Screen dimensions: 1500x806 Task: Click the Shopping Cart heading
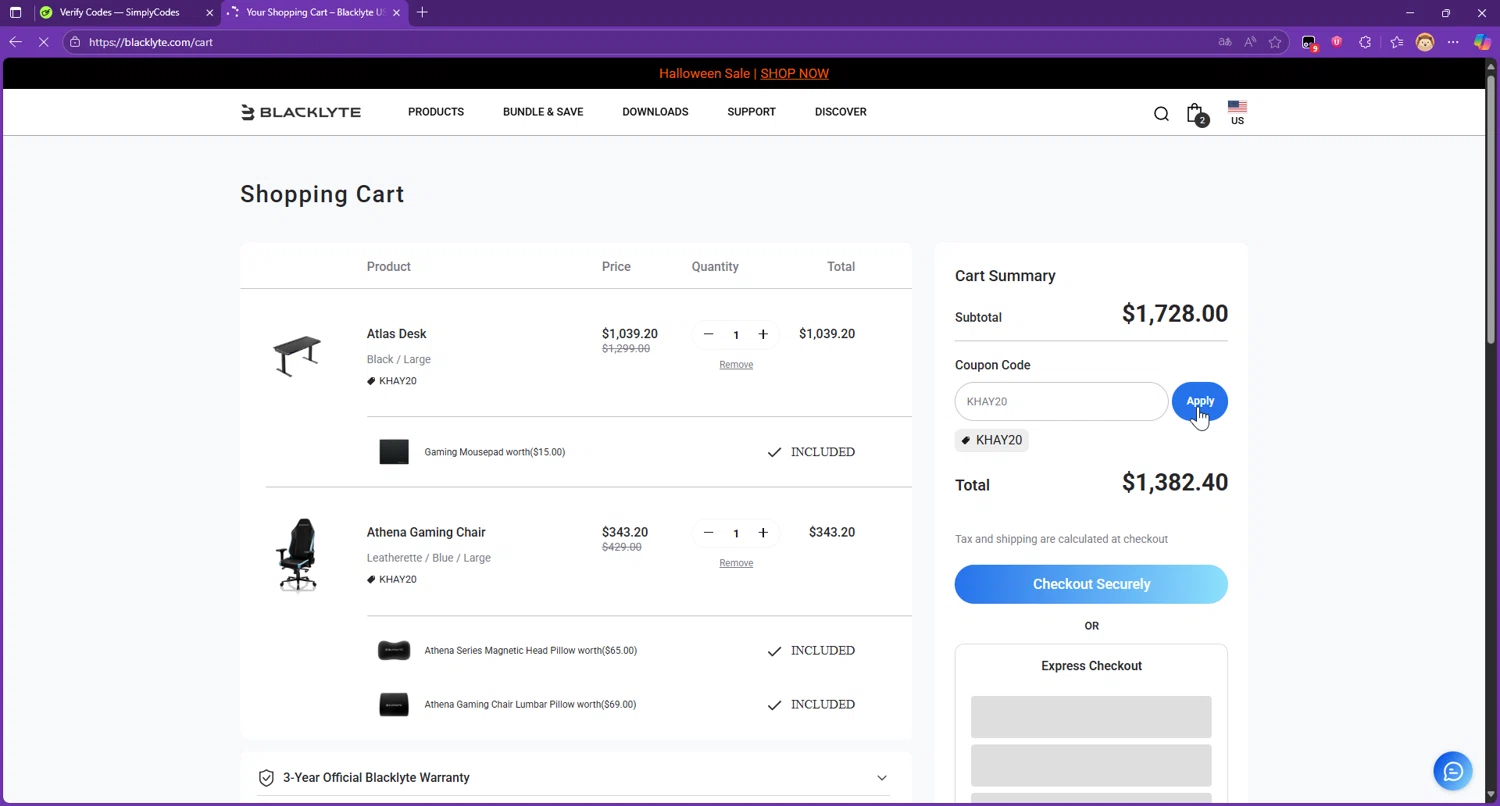(x=322, y=194)
